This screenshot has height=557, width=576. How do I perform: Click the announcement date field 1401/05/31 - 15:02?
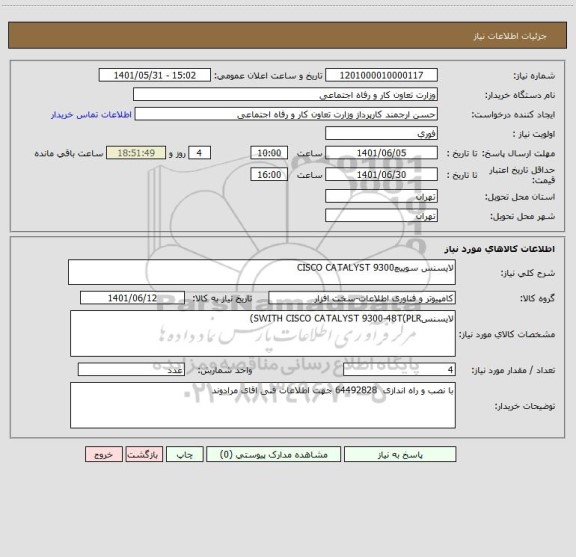[x=155, y=75]
